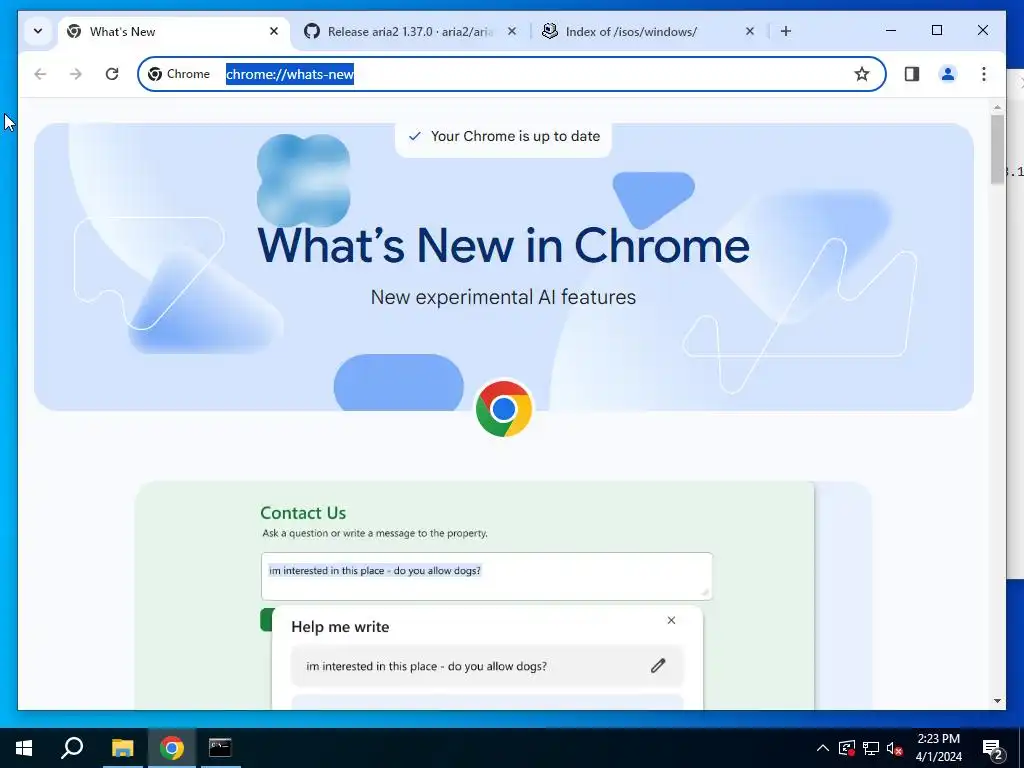The image size is (1024, 768).
Task: Reload the current page
Action: pyautogui.click(x=112, y=74)
